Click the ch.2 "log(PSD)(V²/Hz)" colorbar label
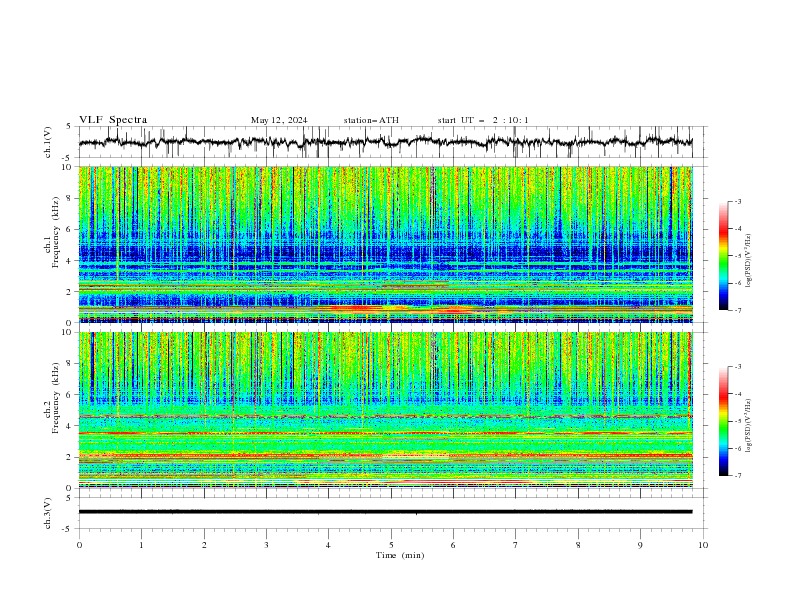This screenshot has height=612, width=792. coord(748,425)
